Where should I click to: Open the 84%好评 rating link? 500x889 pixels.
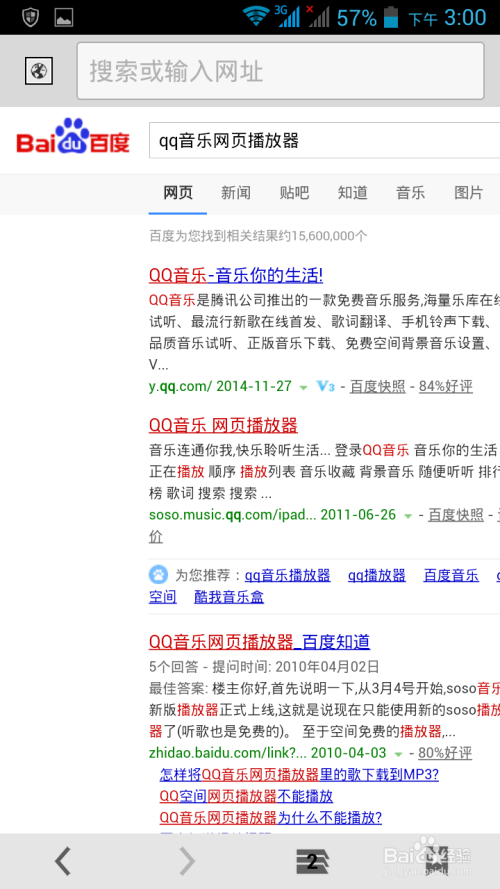click(446, 387)
